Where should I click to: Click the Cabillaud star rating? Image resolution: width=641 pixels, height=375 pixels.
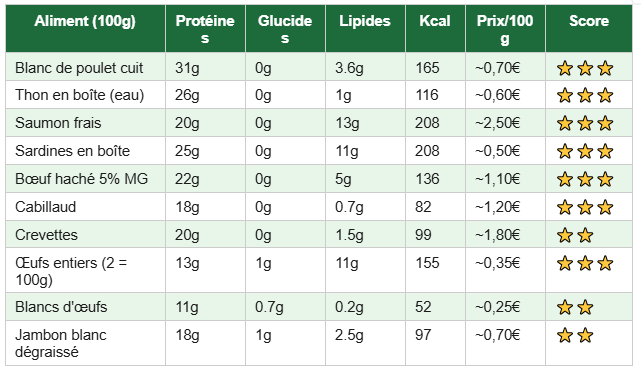pos(585,207)
